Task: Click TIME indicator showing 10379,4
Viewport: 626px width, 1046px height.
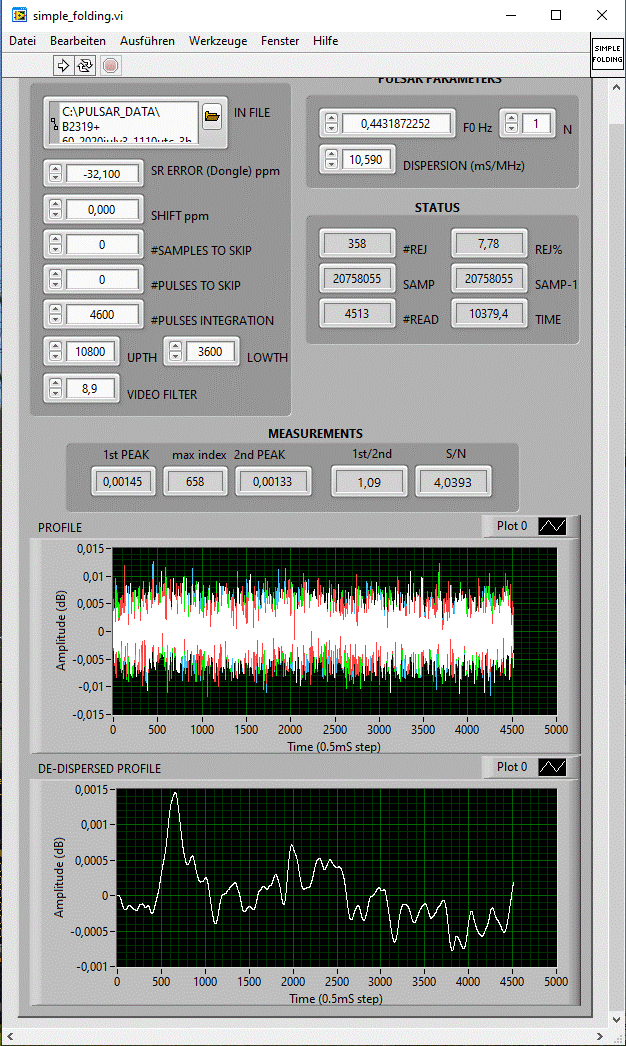Action: click(489, 313)
